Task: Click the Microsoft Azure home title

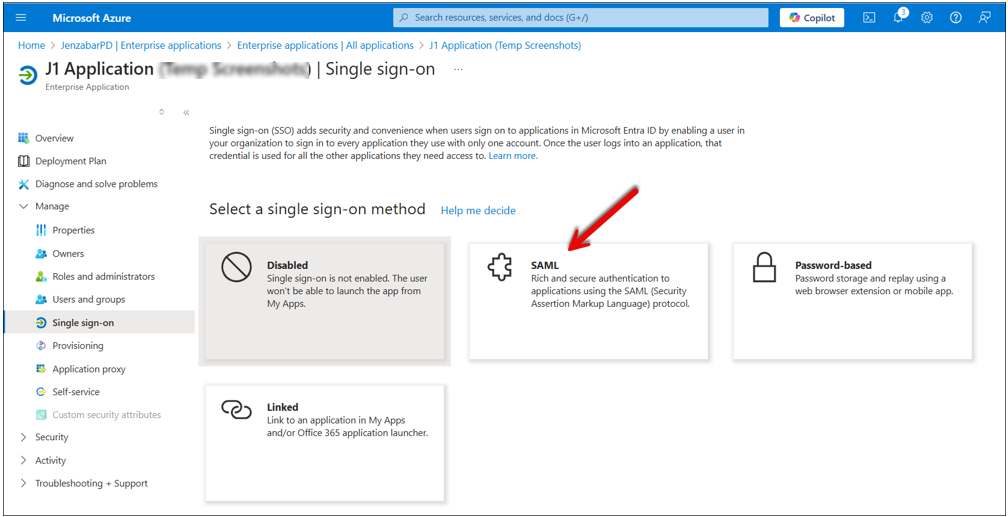Action: 92,18
